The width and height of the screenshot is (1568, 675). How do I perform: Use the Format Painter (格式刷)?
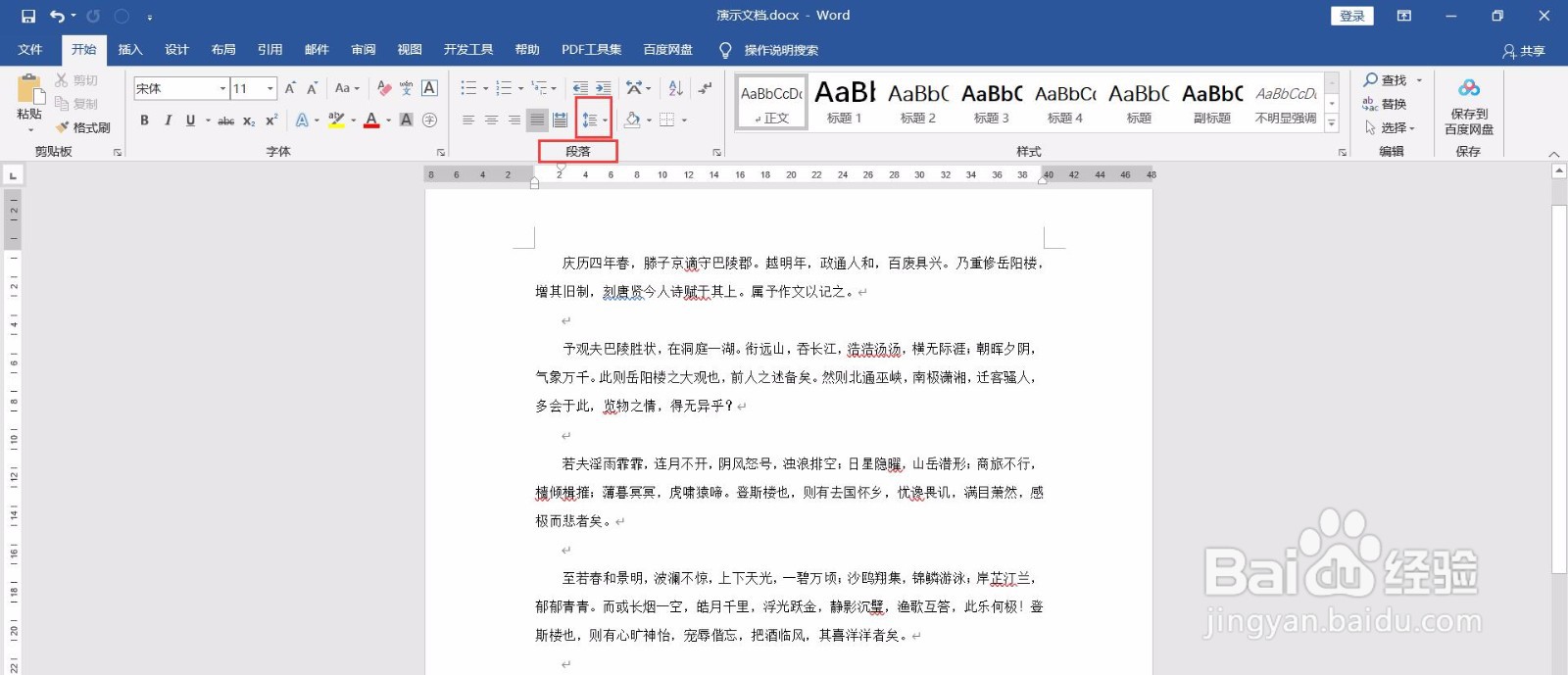pyautogui.click(x=83, y=127)
